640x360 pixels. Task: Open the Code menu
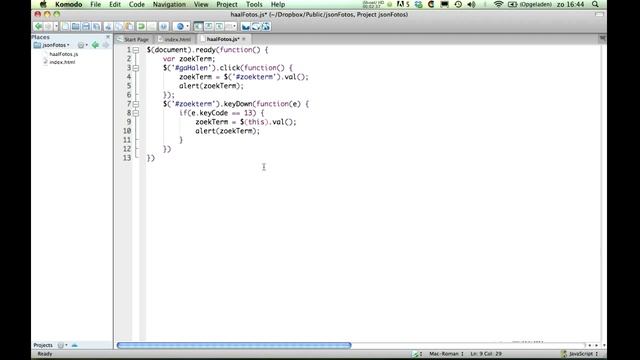pyautogui.click(x=137, y=4)
